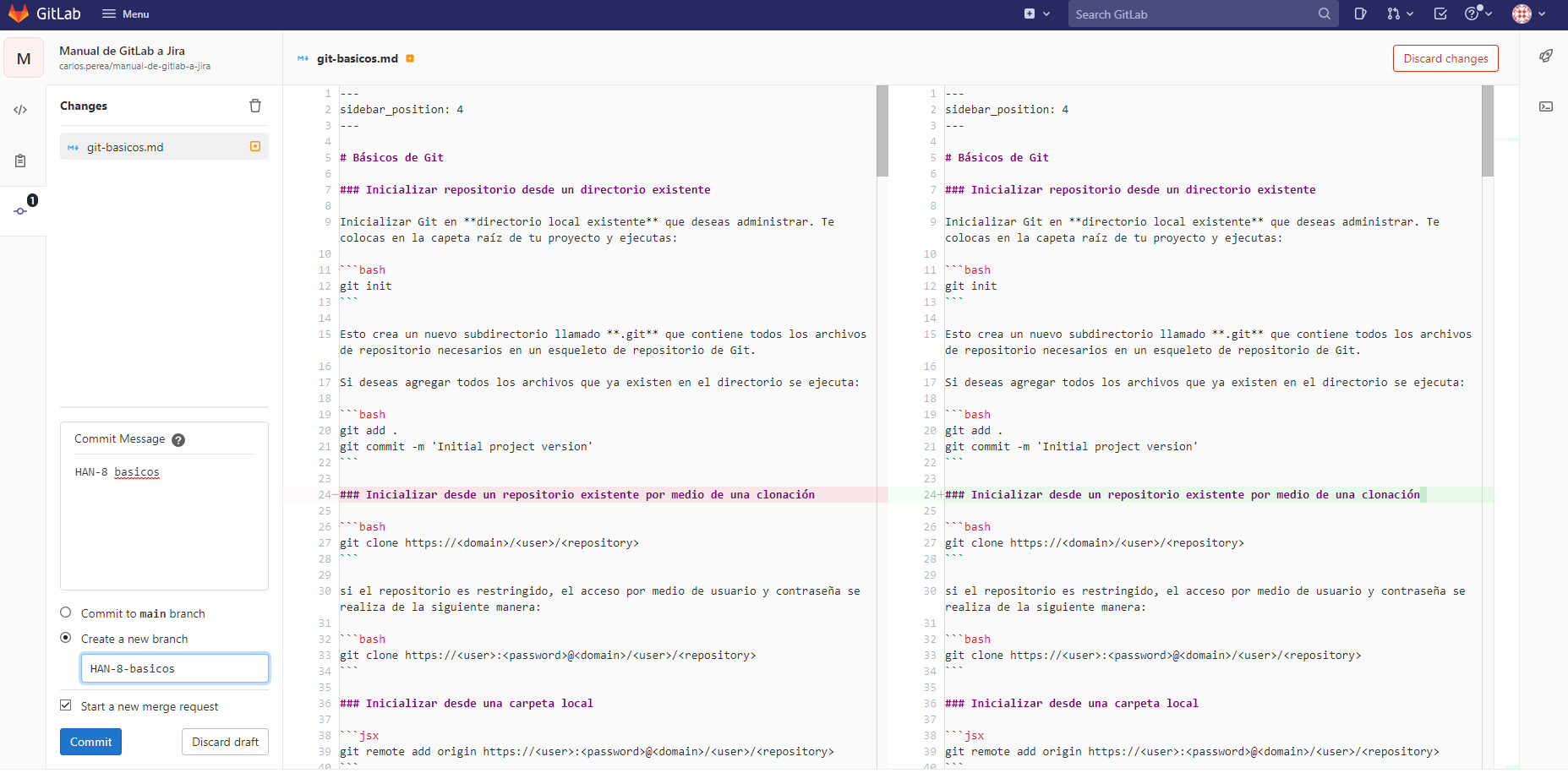Expand the Help question mark dropdown
The width and height of the screenshot is (1568, 773).
tap(1478, 14)
